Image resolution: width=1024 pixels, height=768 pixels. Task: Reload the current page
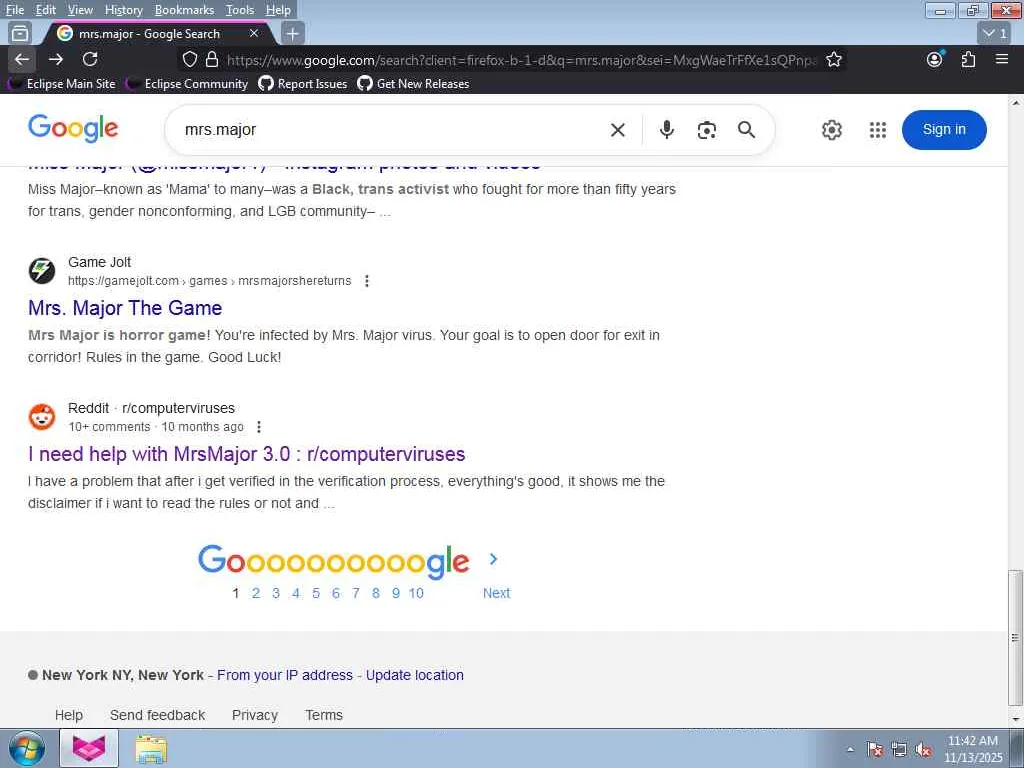[x=90, y=59]
